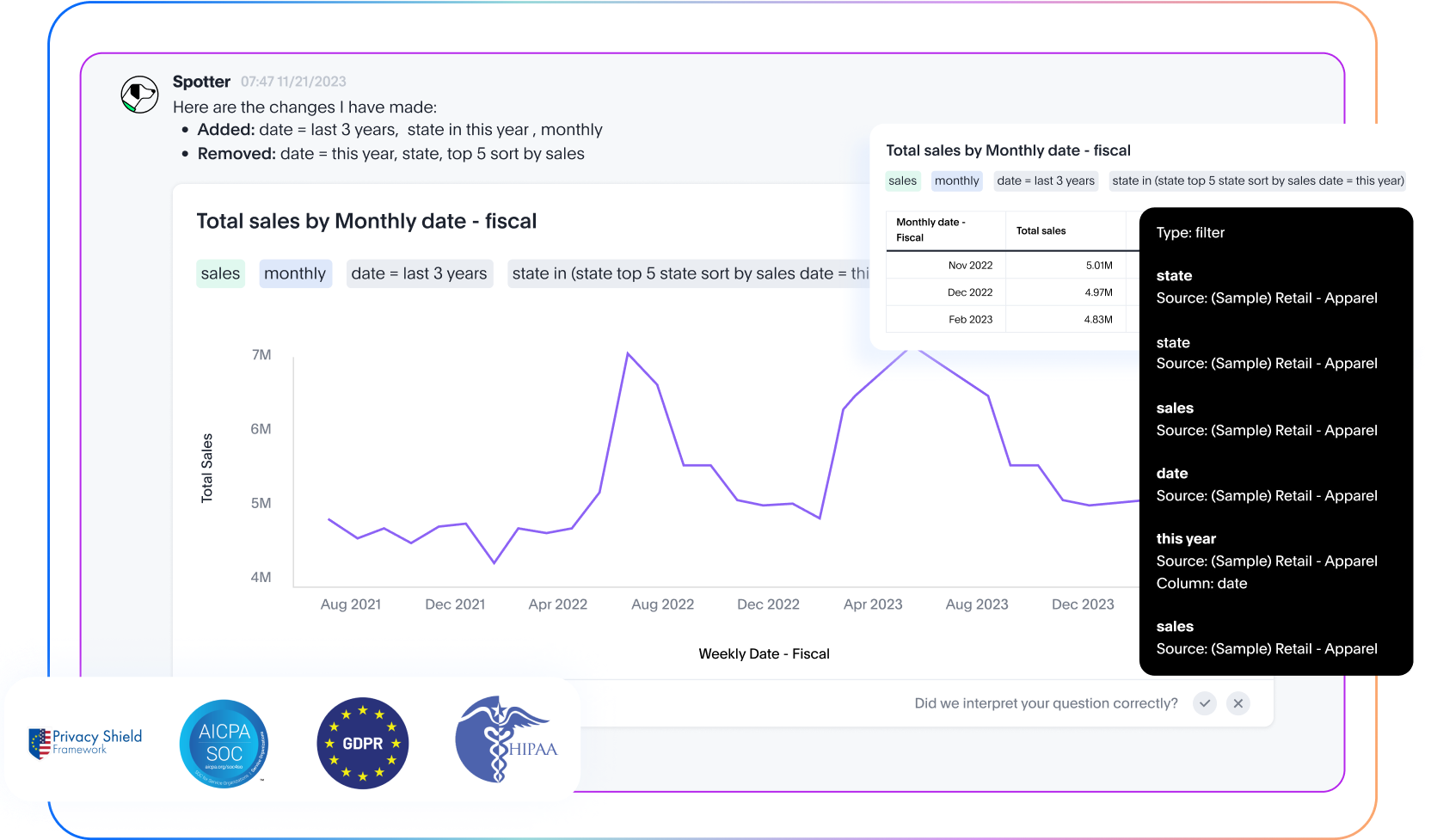This screenshot has height=840, width=1431.
Task: Toggle the "date = last 3 years" filter chip
Action: (x=420, y=273)
